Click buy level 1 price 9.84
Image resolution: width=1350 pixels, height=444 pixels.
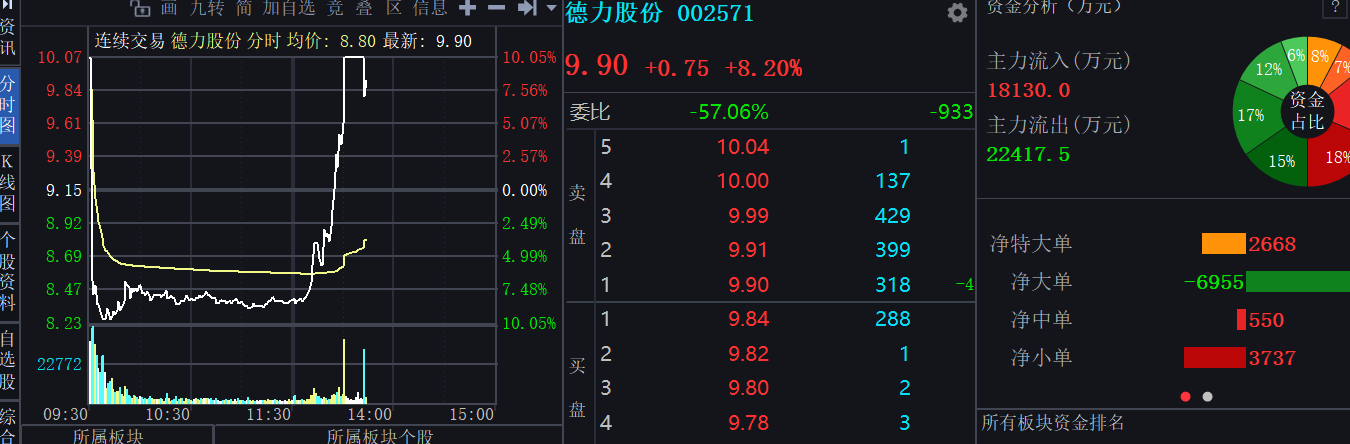(x=749, y=319)
